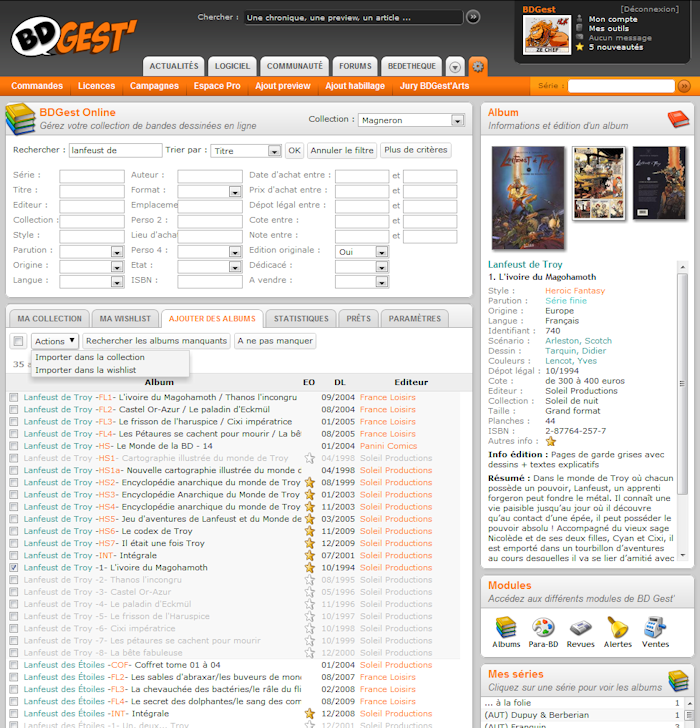700x728 pixels.
Task: Click star on L'ivoire du Magohamoth row
Action: pyautogui.click(x=310, y=567)
